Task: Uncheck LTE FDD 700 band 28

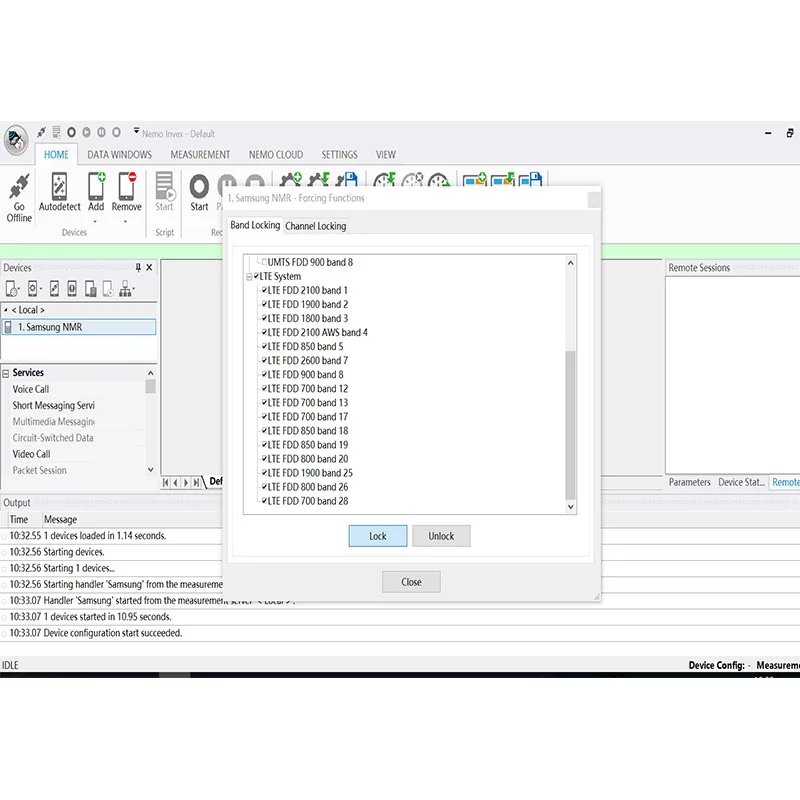Action: click(x=264, y=501)
